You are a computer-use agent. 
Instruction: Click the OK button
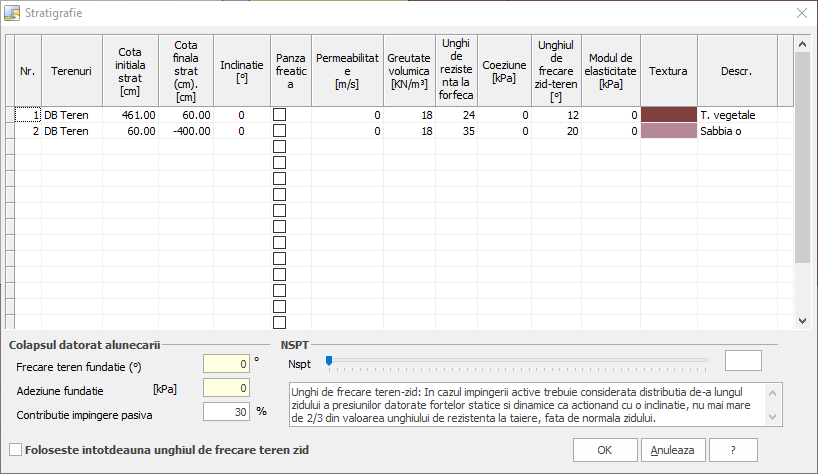[x=605, y=450]
